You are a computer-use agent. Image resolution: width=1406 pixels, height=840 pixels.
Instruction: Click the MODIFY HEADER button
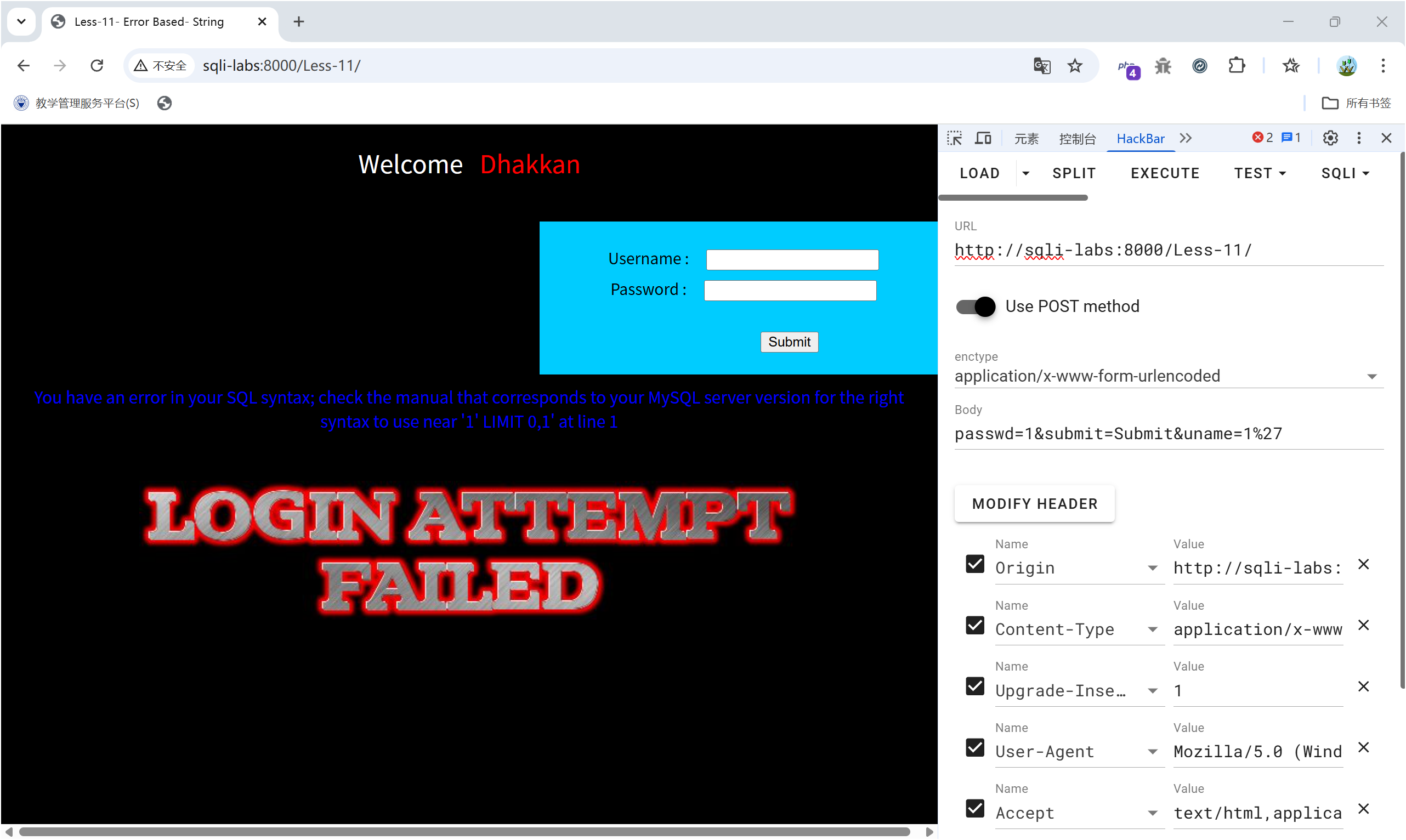click(x=1034, y=504)
